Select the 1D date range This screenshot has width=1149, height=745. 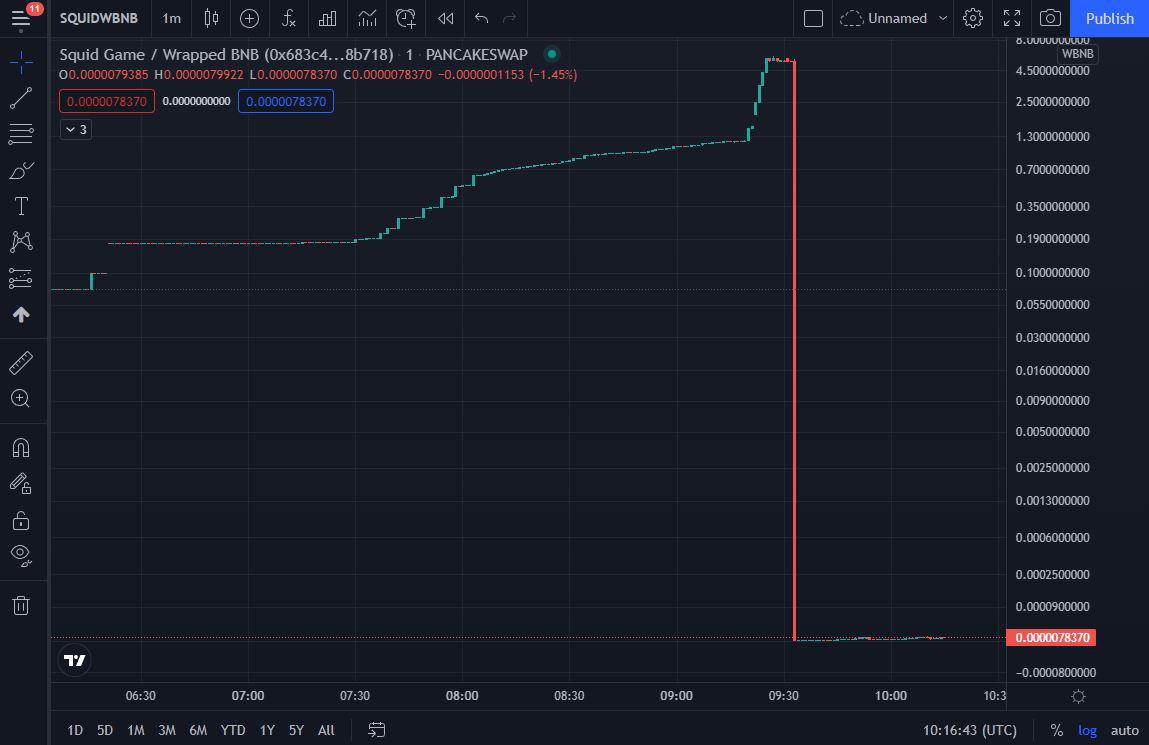click(x=74, y=730)
